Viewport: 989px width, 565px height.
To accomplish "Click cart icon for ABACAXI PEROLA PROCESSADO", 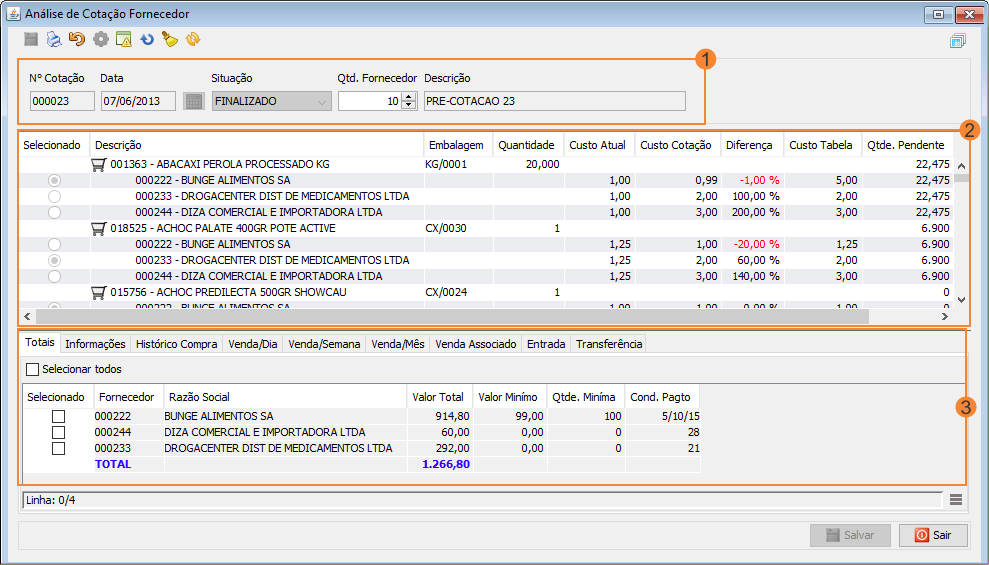I will [x=98, y=165].
